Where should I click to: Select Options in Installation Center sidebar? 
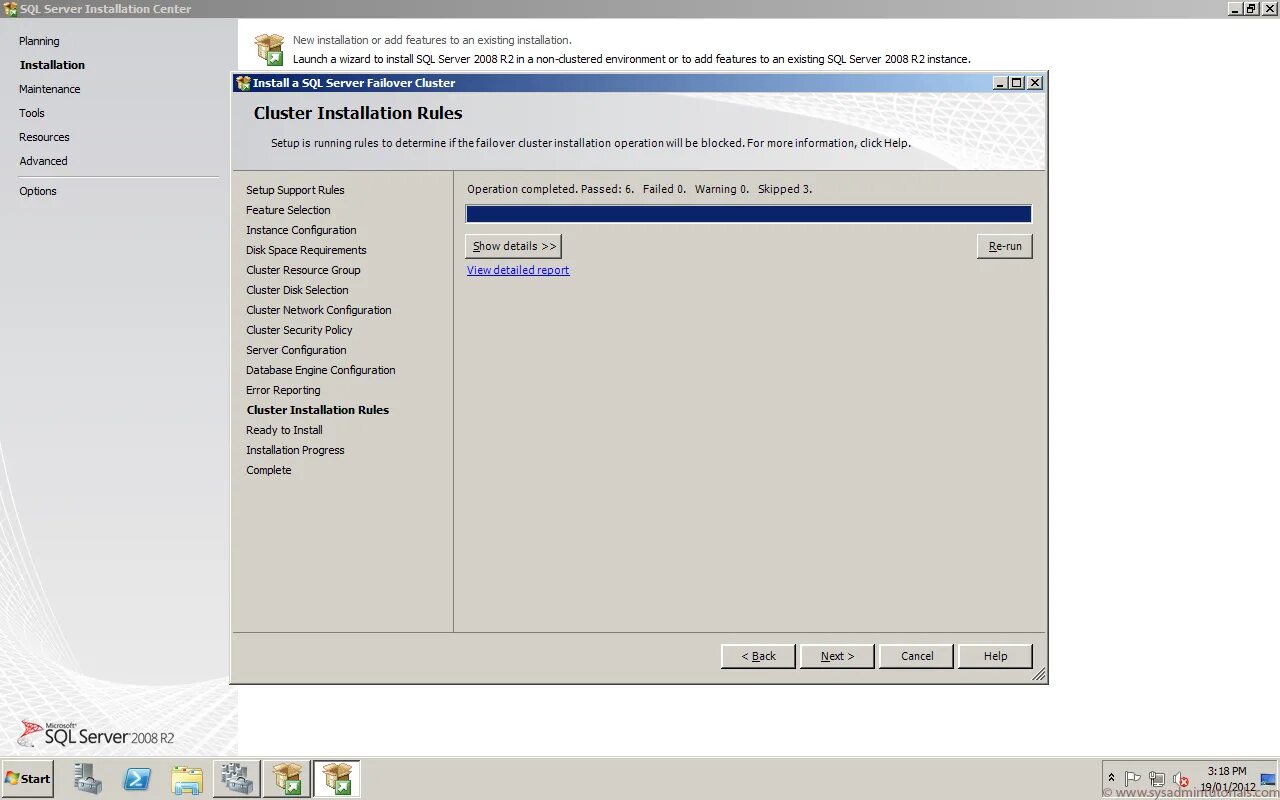click(x=38, y=191)
